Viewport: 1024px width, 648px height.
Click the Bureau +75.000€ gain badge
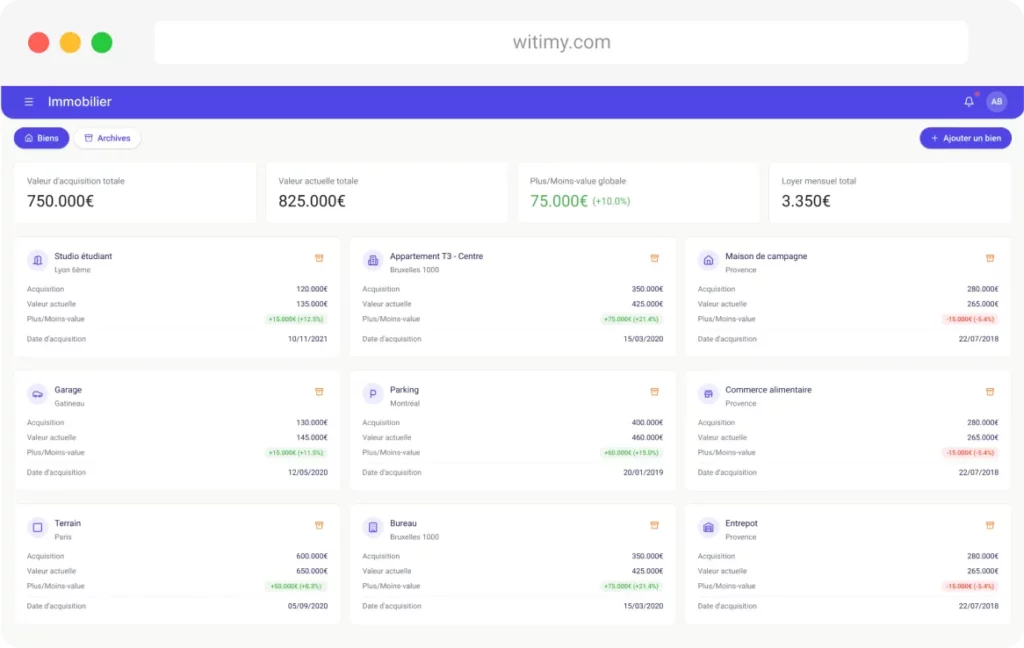[x=631, y=587]
